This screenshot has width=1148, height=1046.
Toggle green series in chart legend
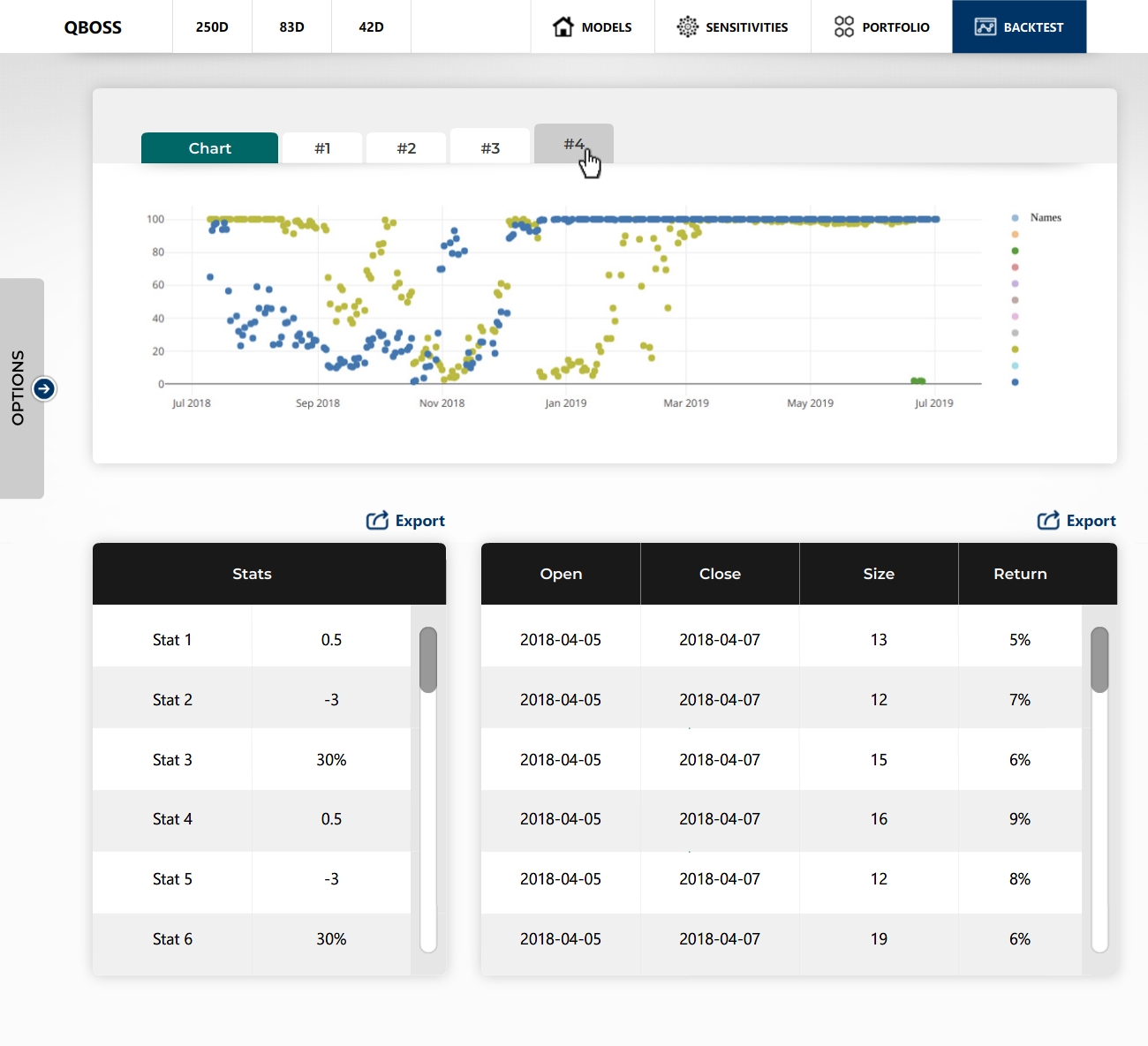click(1015, 251)
